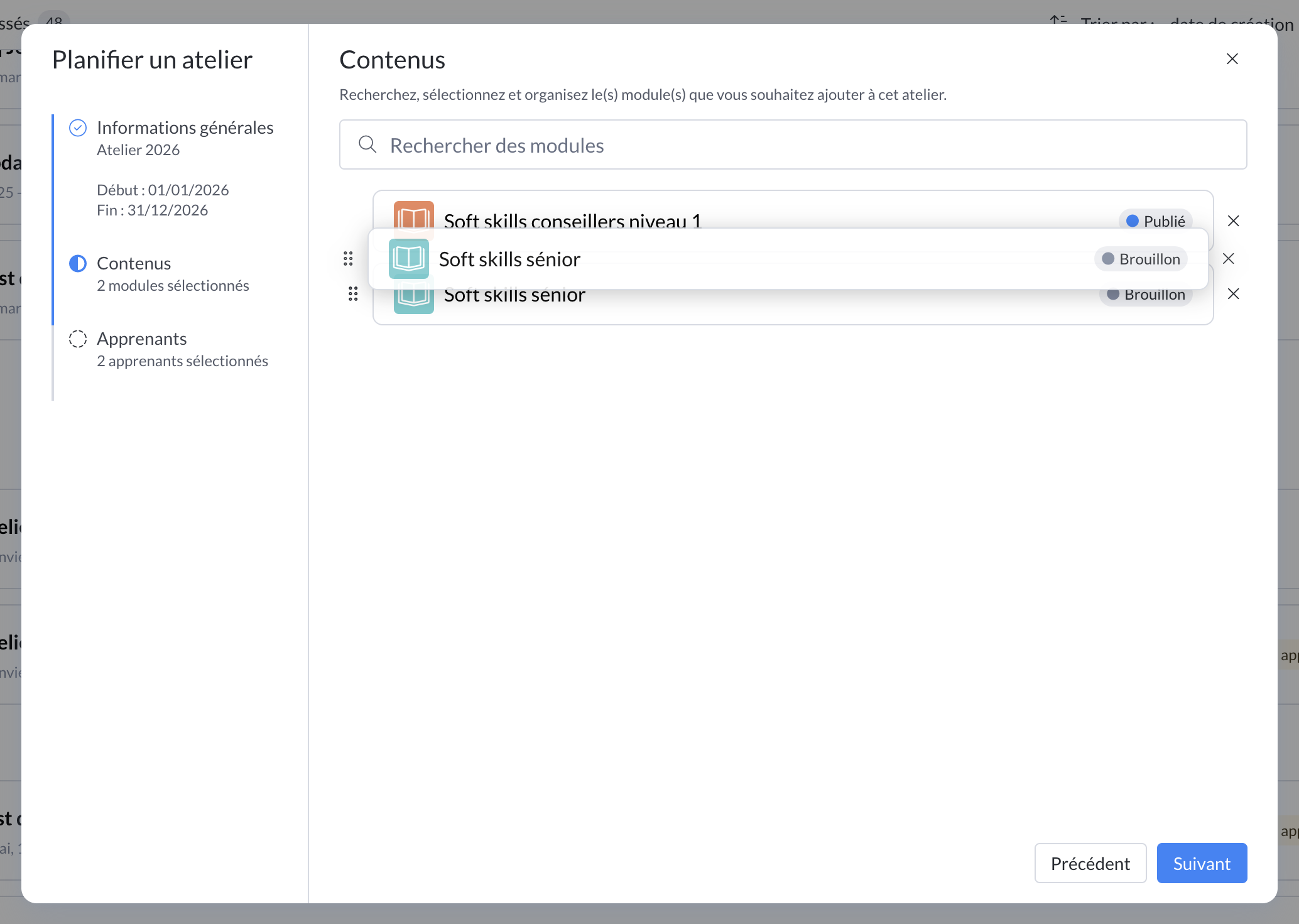Grab the lower drag handle beside the bottom module row
The width and height of the screenshot is (1299, 924).
click(x=353, y=294)
